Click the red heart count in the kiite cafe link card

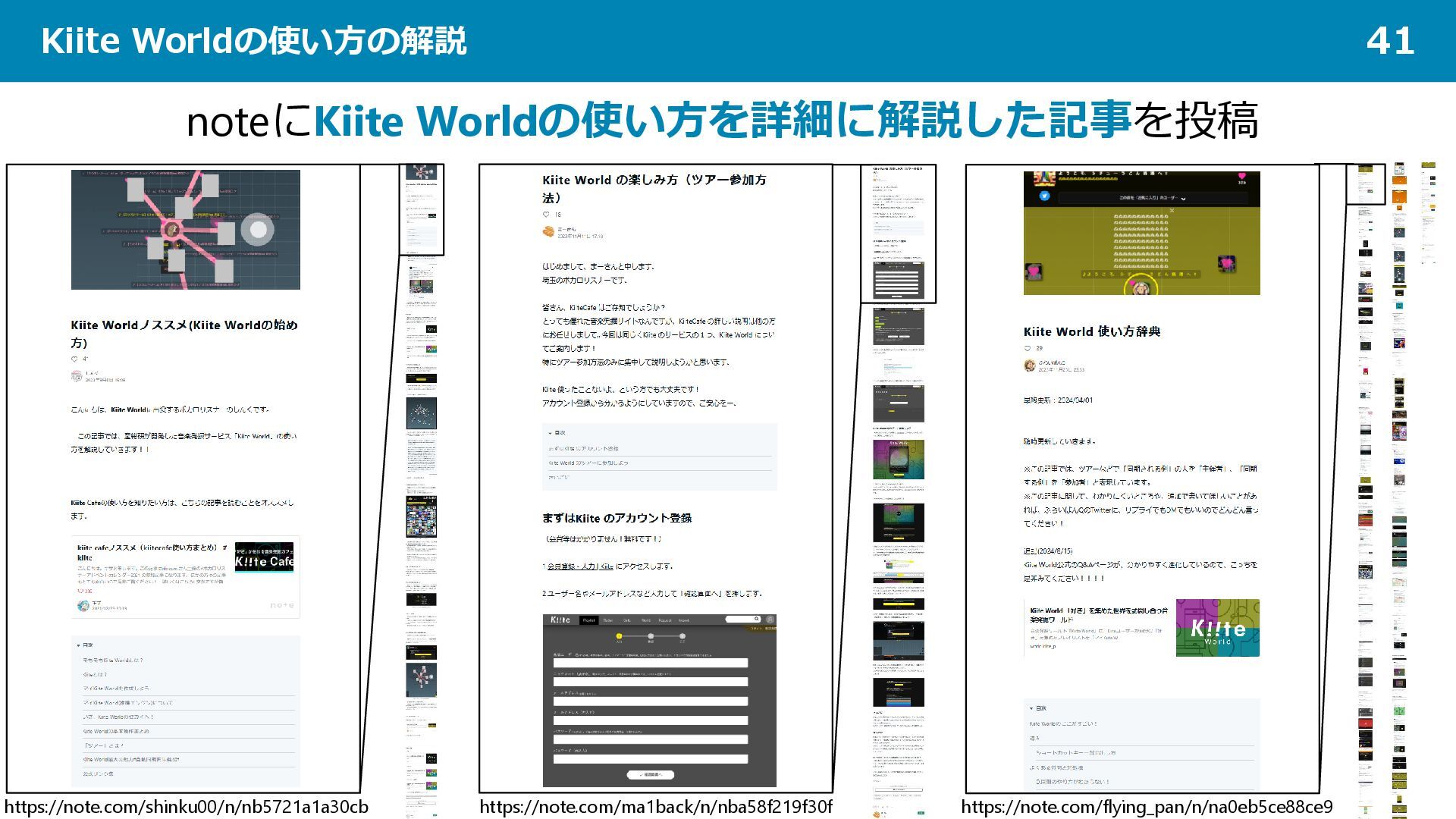click(83, 591)
